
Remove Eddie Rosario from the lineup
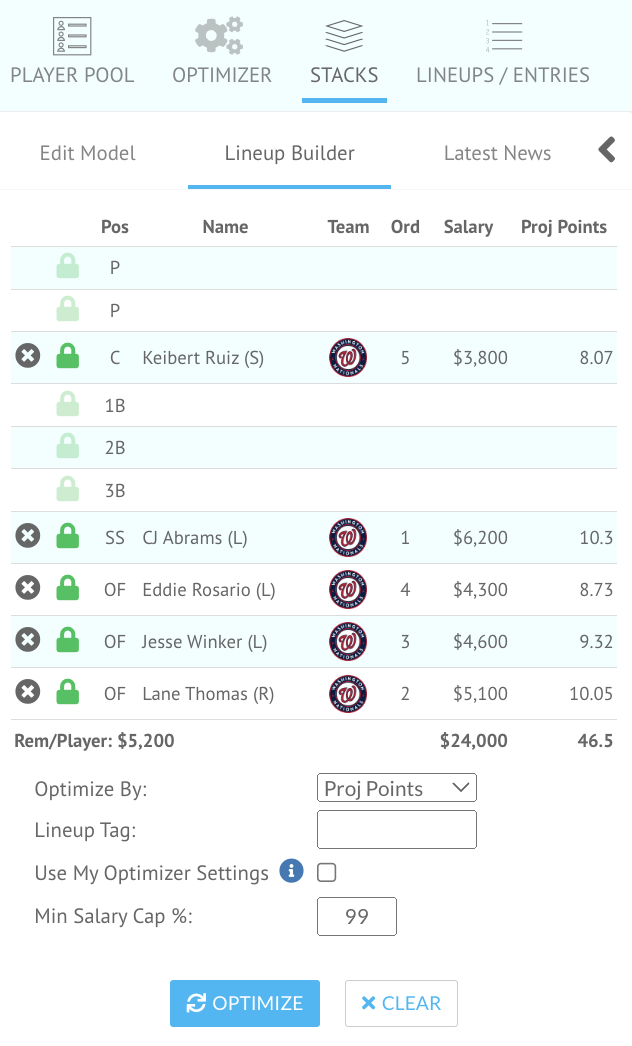[x=27, y=589]
